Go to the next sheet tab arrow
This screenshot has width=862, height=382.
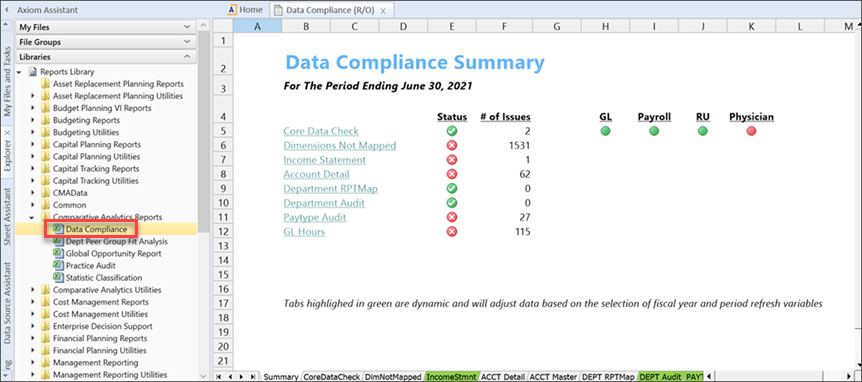(242, 377)
